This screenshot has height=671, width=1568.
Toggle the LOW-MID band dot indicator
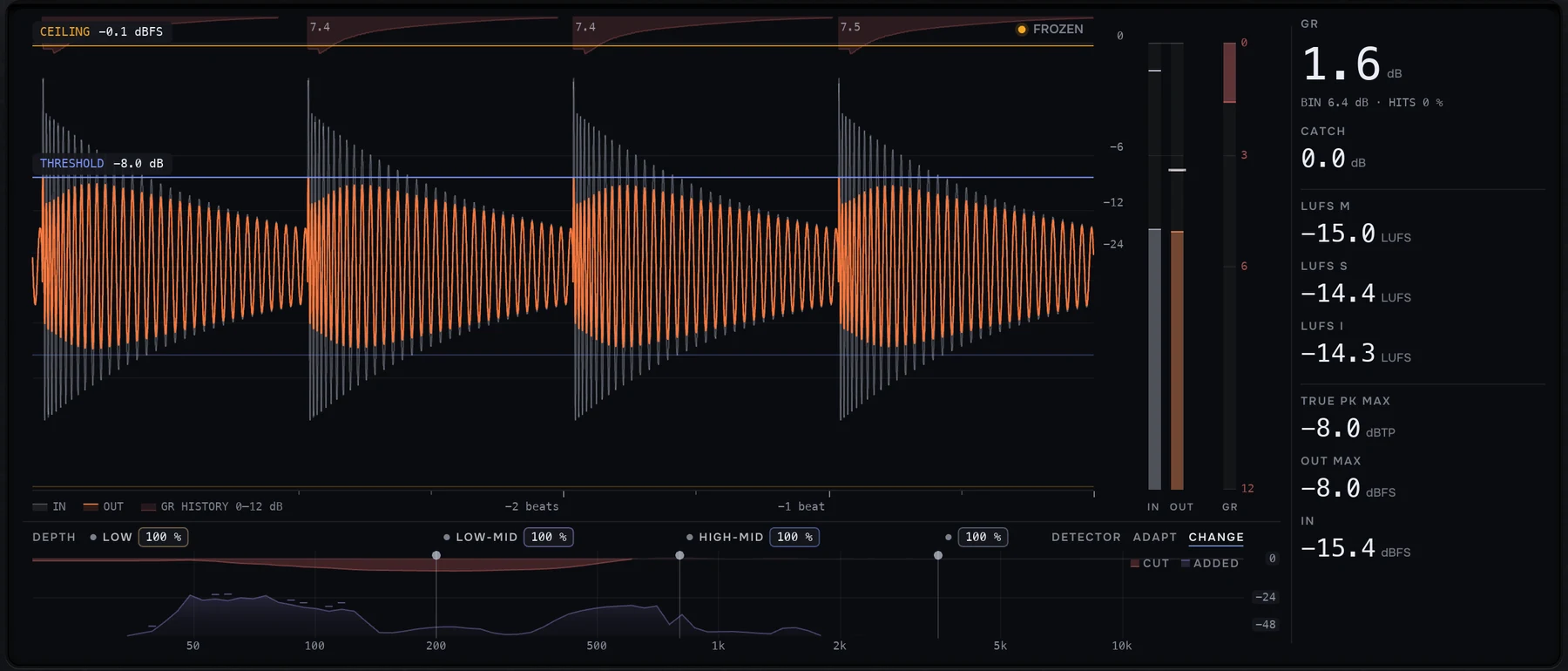(x=447, y=538)
